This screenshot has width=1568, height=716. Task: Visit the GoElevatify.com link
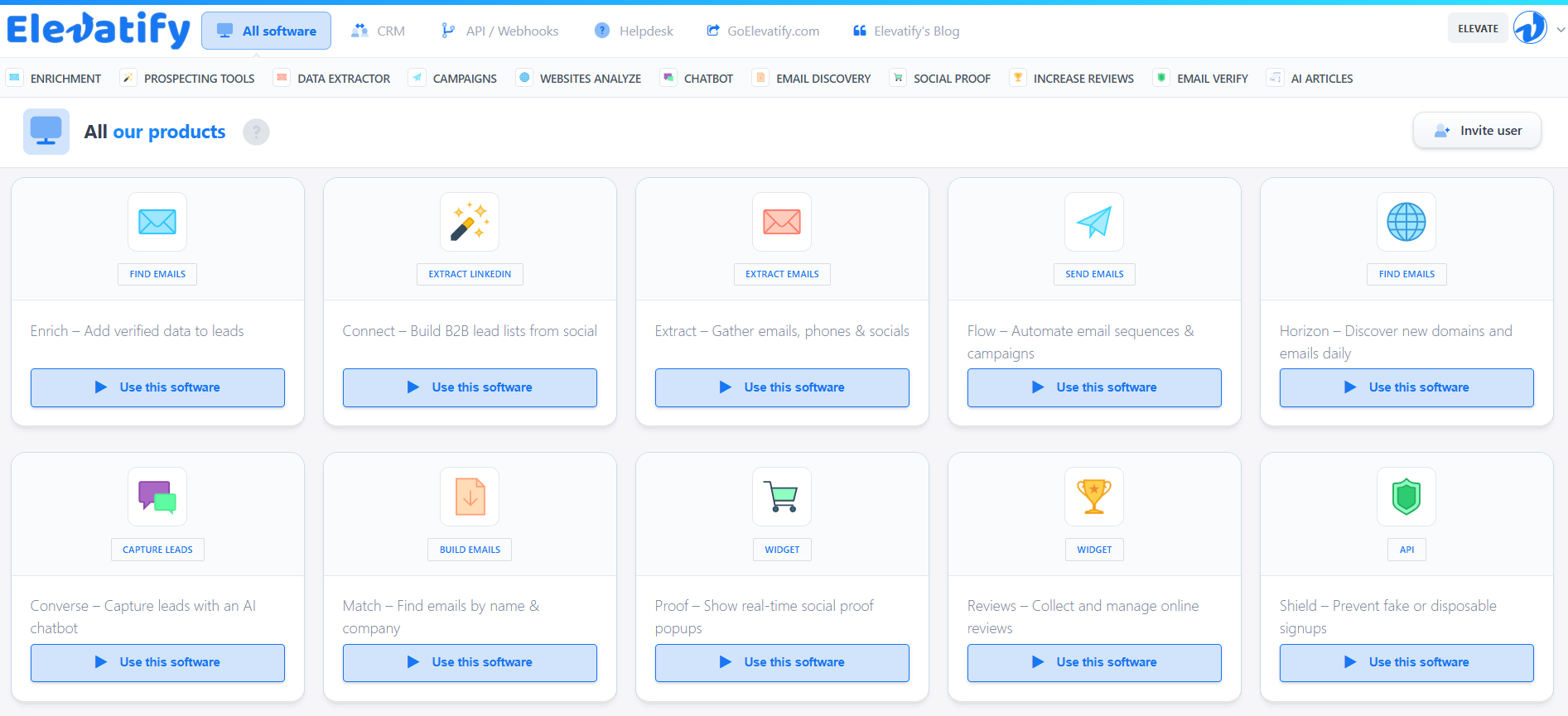coord(763,31)
